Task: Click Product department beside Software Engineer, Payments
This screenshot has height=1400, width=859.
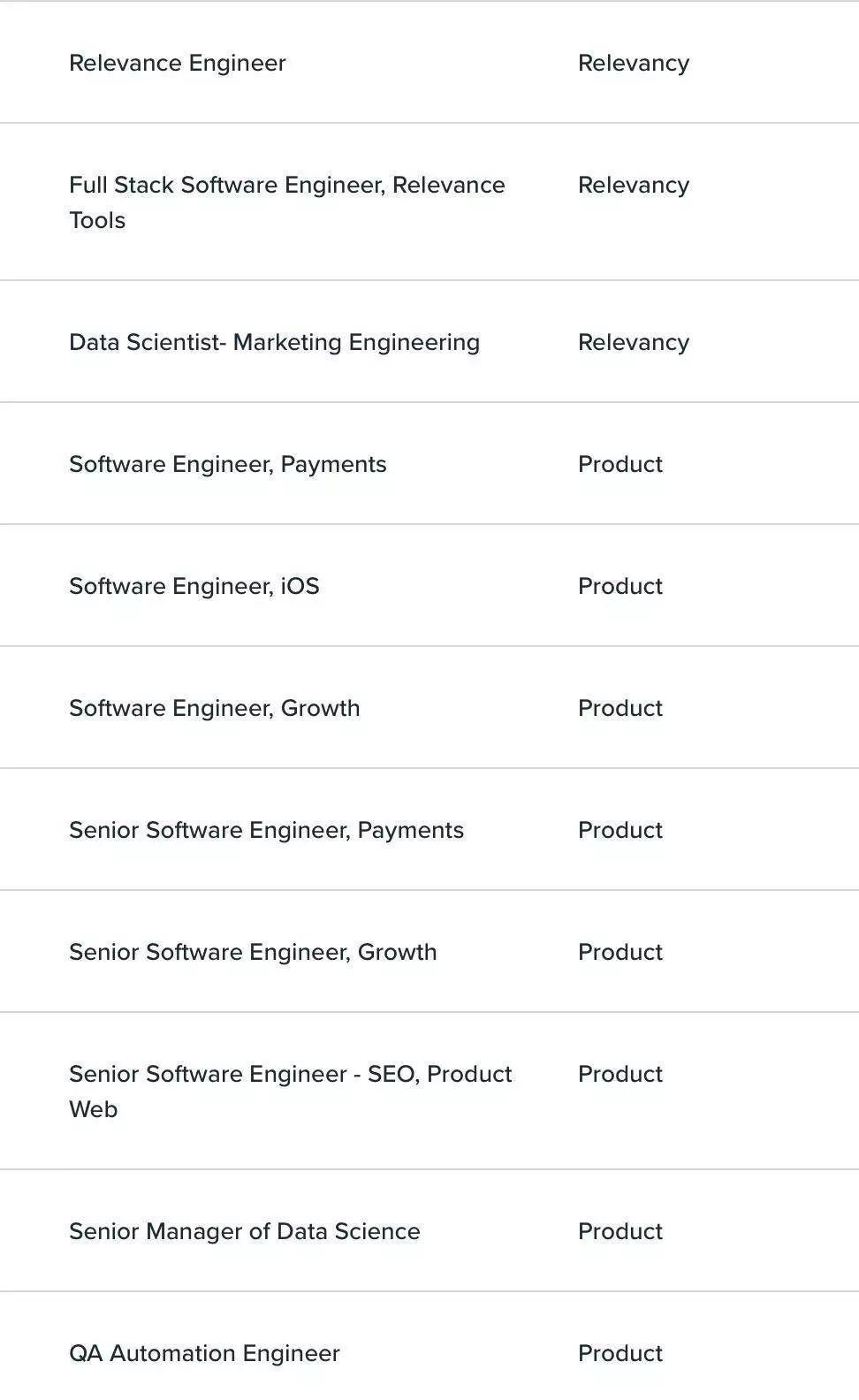Action: click(620, 464)
